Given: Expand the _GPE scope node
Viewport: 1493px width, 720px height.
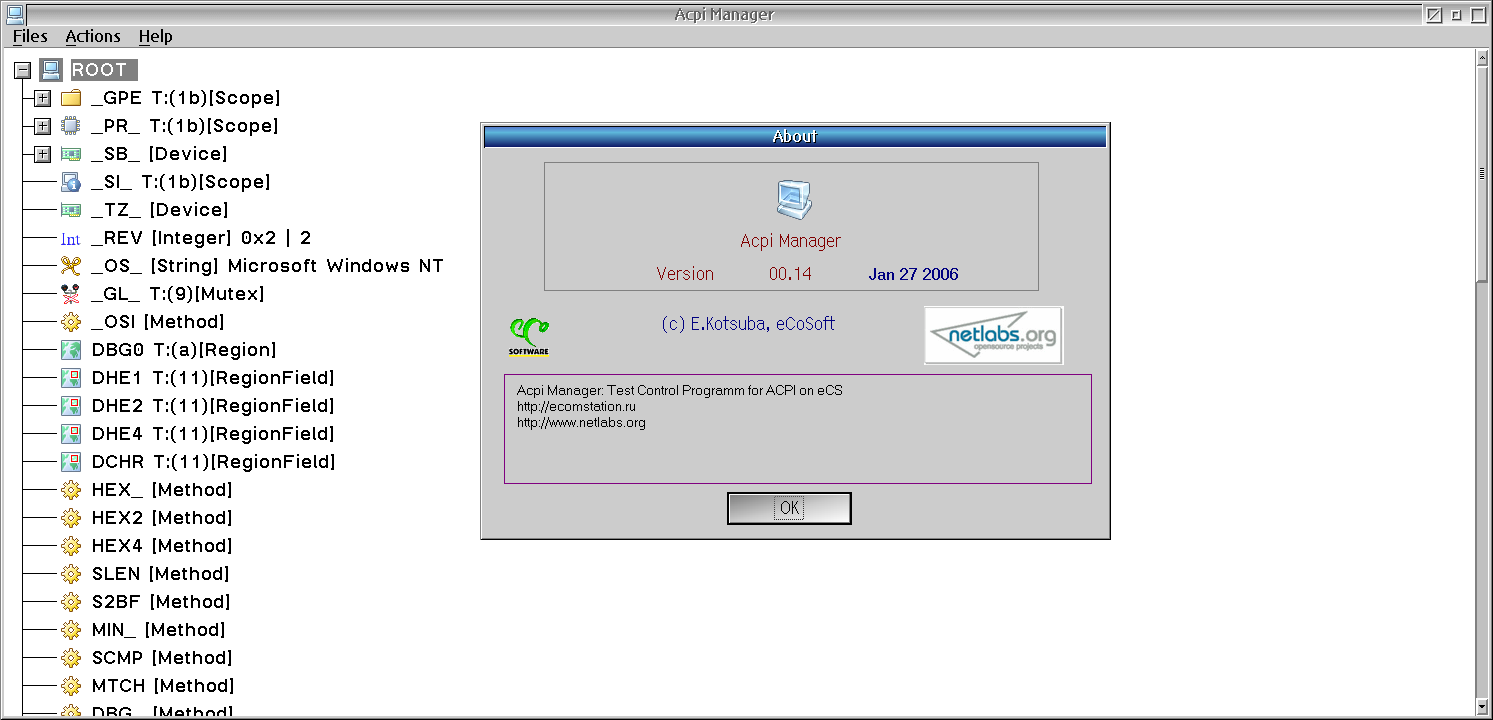Looking at the screenshot, I should (x=42, y=98).
